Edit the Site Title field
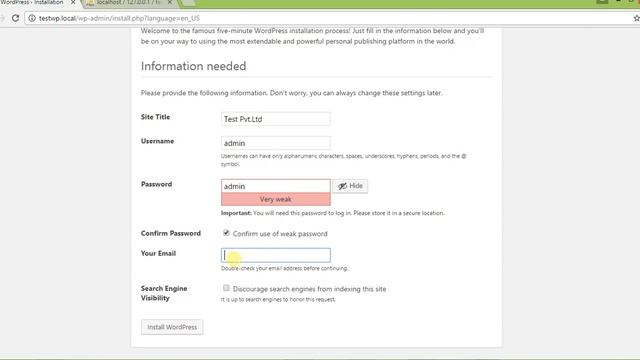 tap(276, 119)
